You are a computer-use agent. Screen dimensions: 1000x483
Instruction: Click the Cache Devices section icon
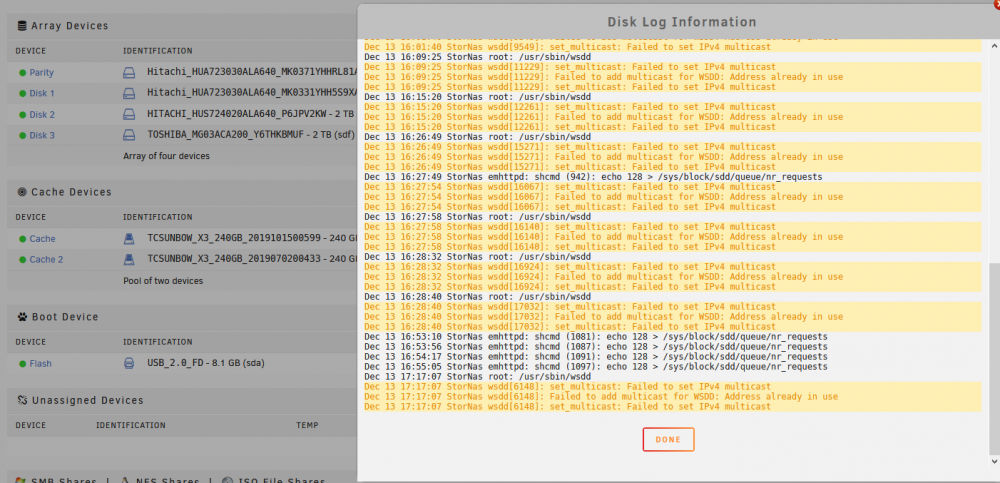pos(22,191)
